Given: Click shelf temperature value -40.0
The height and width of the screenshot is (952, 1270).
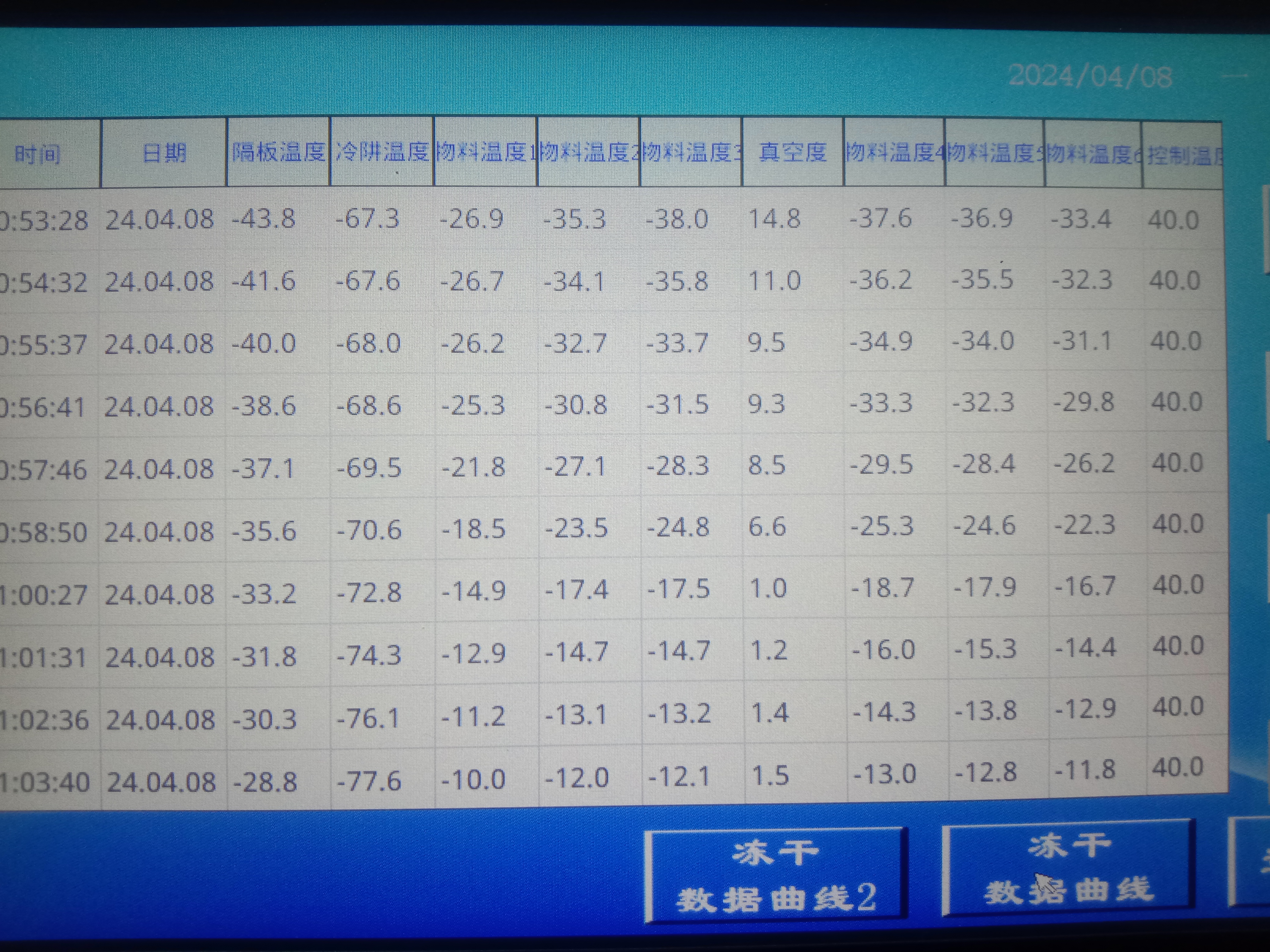Looking at the screenshot, I should point(263,344).
